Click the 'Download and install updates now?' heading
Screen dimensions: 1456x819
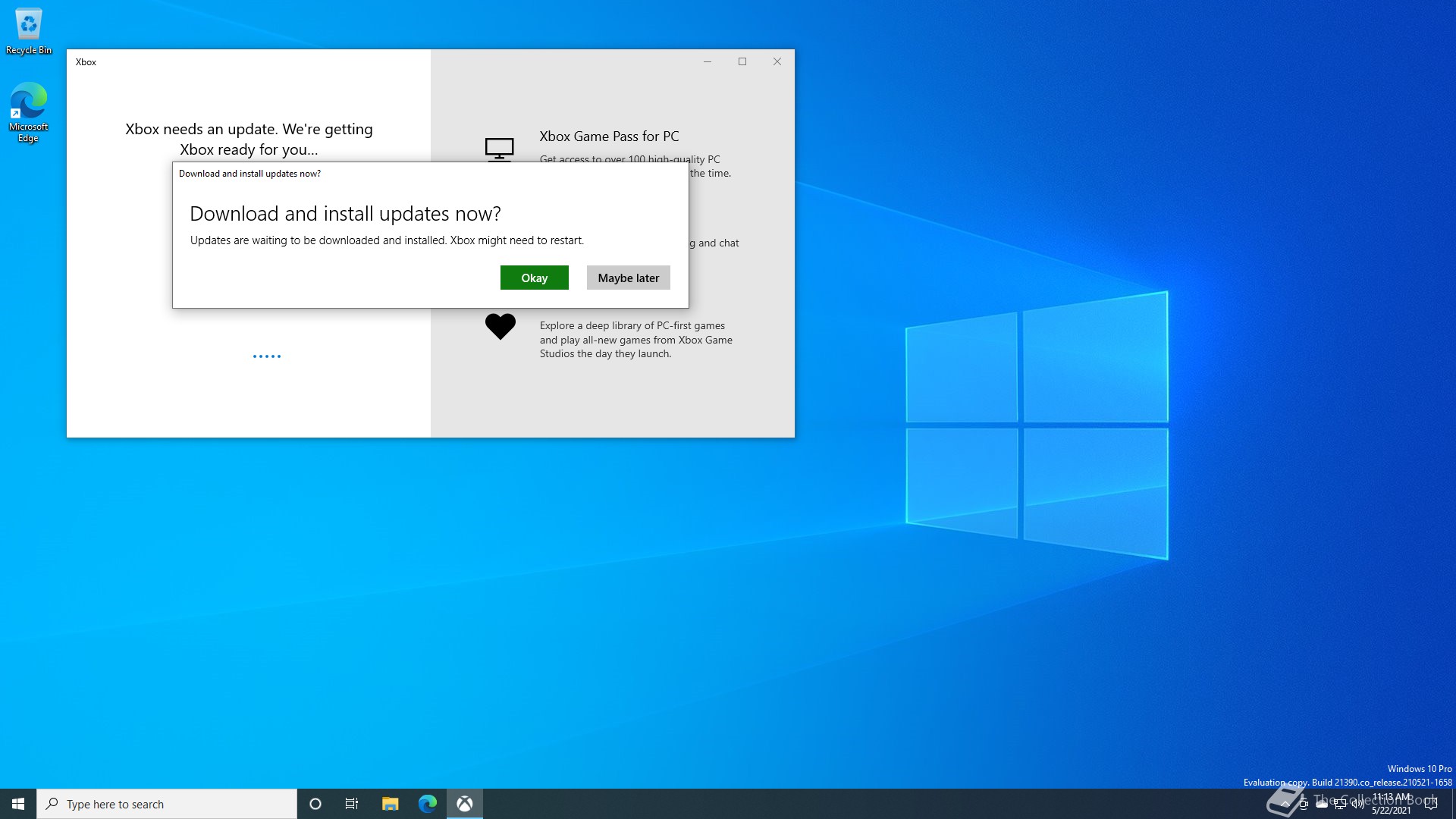click(345, 214)
